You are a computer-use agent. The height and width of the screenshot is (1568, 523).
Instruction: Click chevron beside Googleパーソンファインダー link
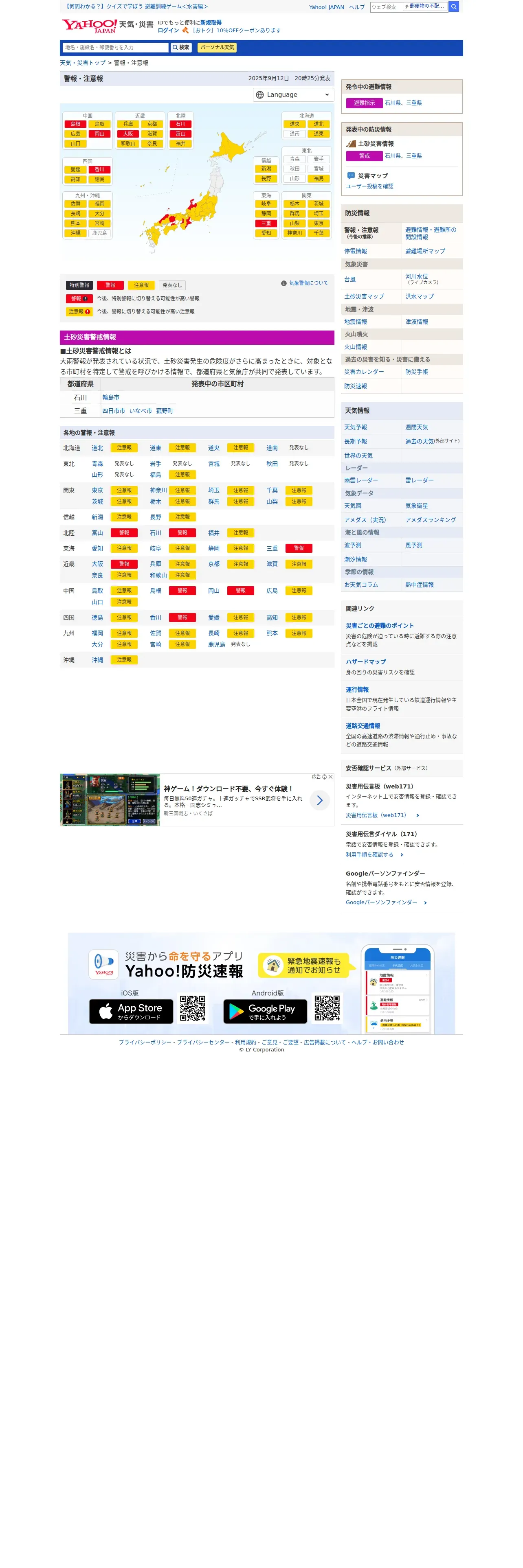[425, 903]
